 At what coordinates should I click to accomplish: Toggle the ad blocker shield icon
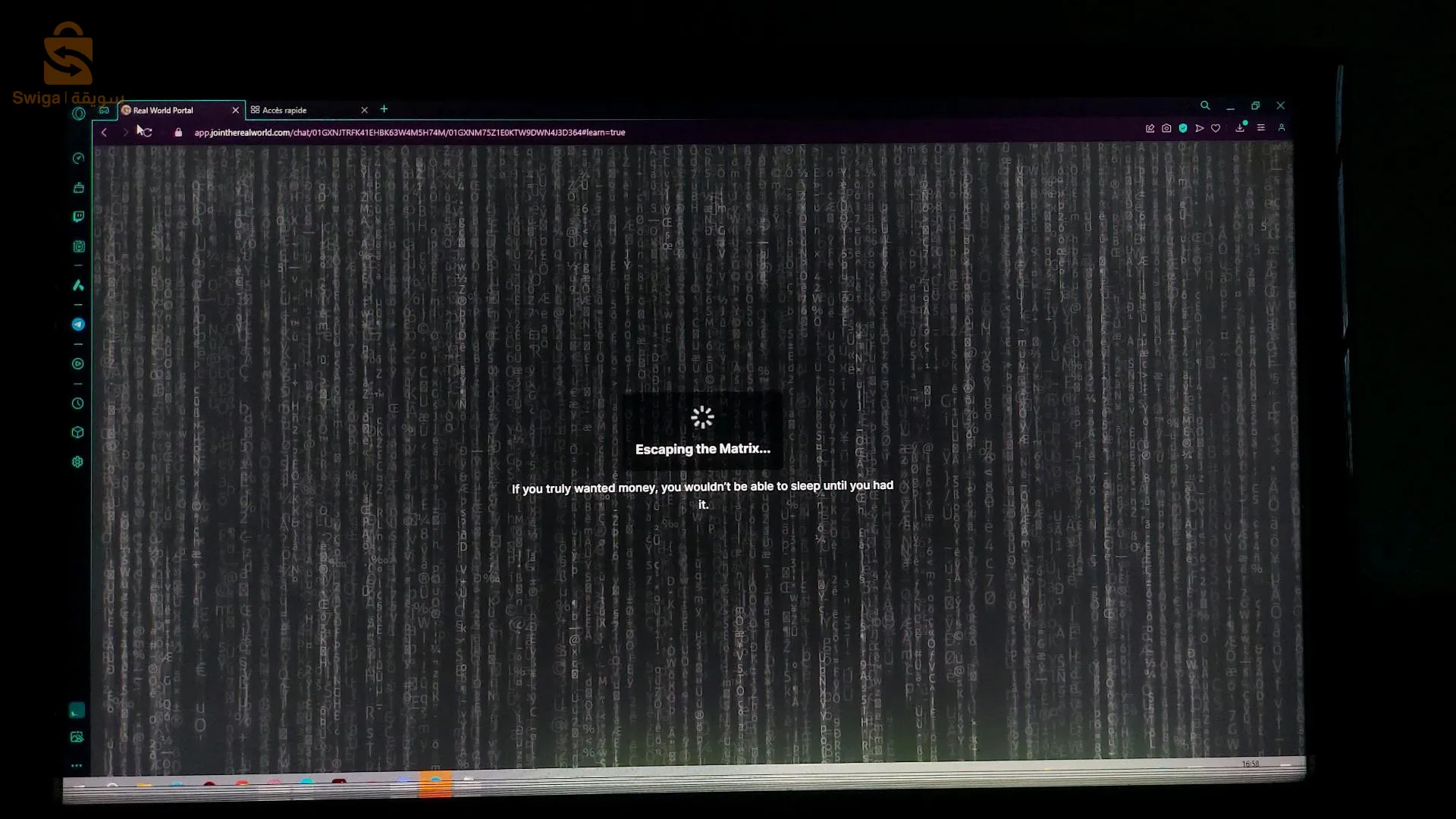(x=1183, y=128)
